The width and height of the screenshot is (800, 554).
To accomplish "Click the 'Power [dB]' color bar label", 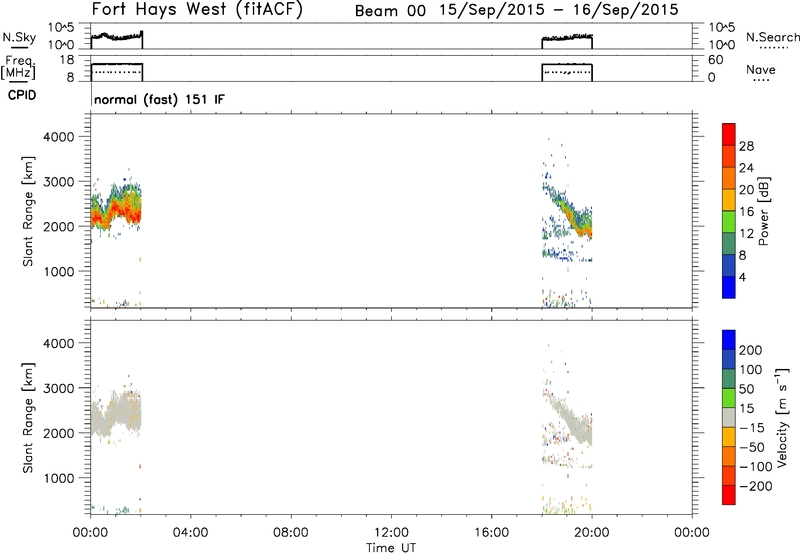I will pyautogui.click(x=763, y=211).
